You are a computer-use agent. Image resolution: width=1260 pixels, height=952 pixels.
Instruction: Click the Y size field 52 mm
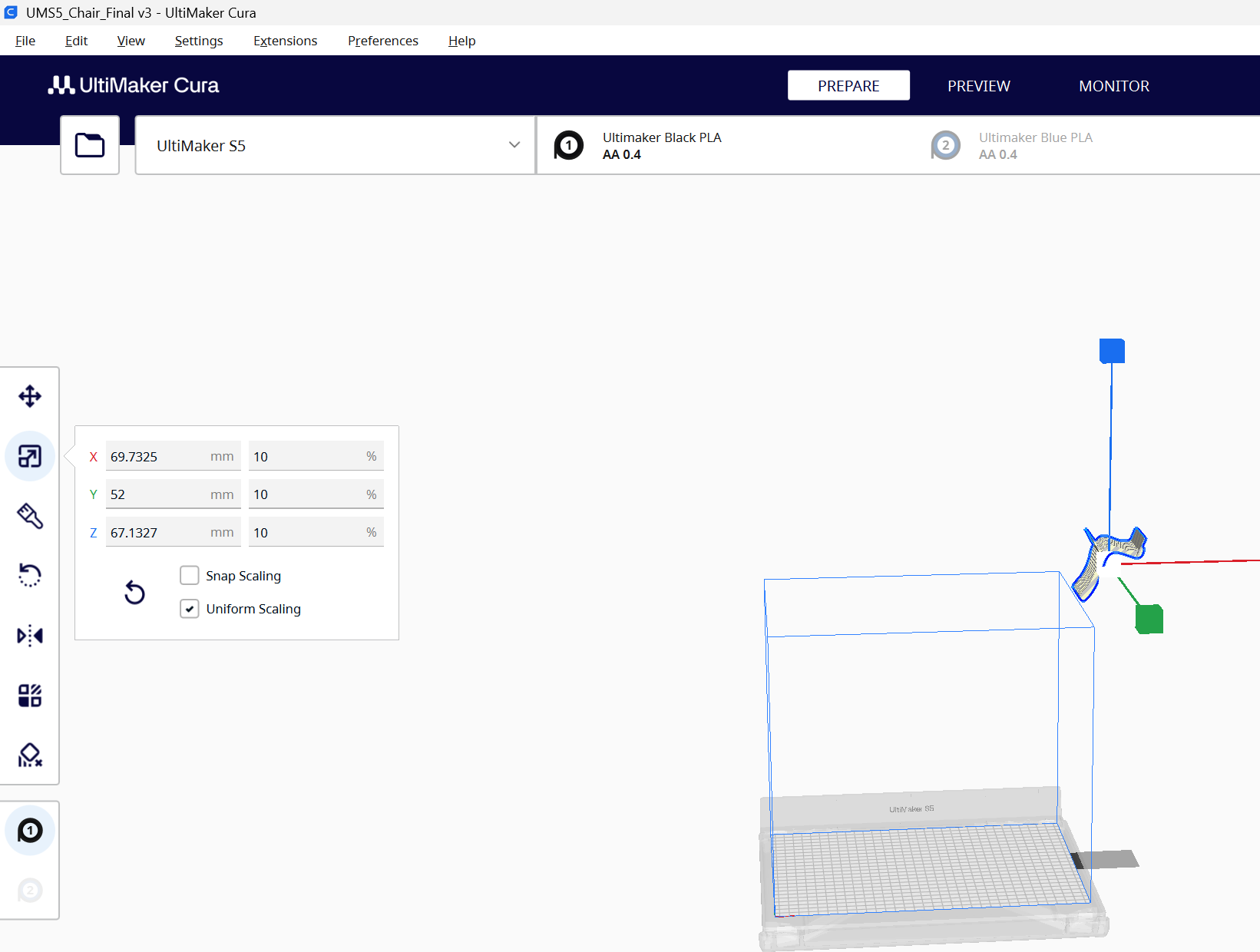174,494
